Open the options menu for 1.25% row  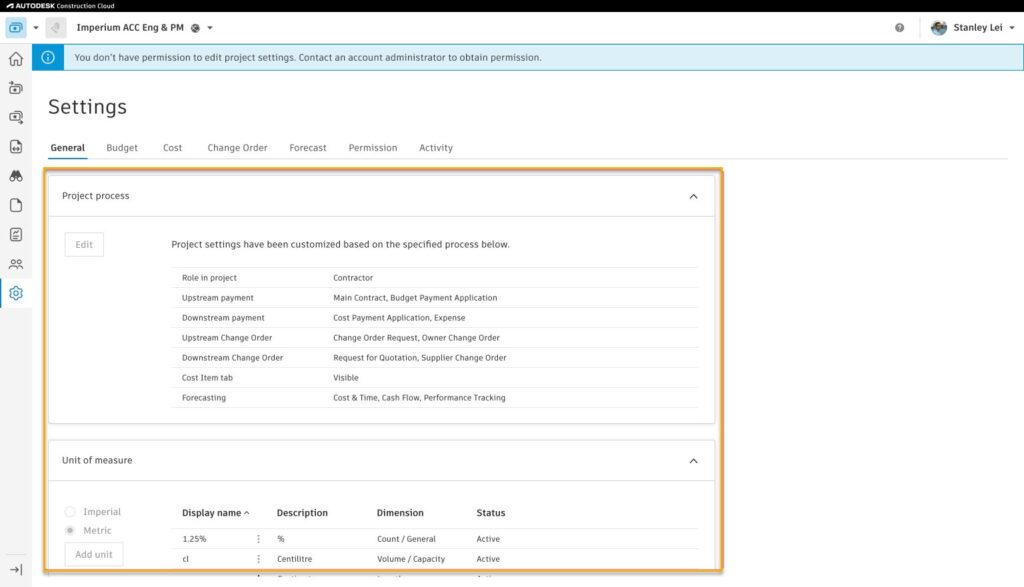(x=259, y=539)
